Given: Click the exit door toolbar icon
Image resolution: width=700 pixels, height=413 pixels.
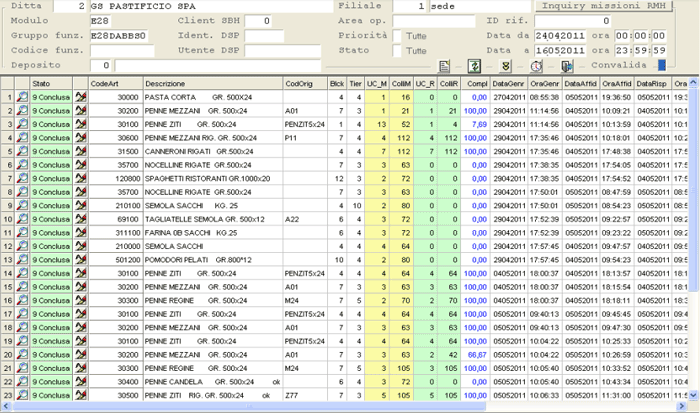Looking at the screenshot, I should [567, 66].
